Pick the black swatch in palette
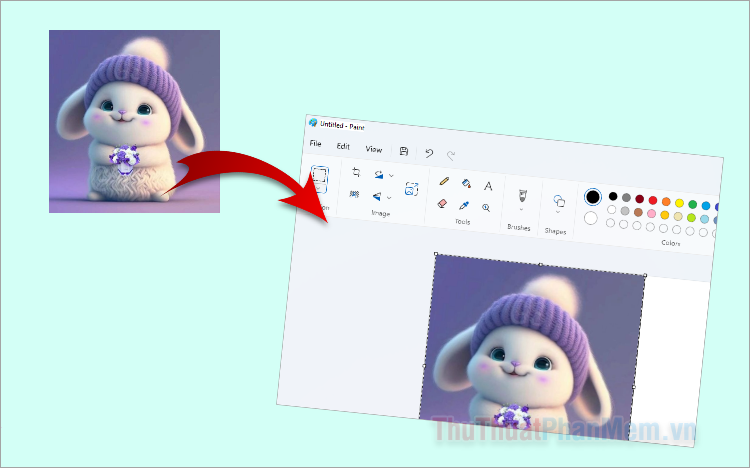 pos(613,196)
